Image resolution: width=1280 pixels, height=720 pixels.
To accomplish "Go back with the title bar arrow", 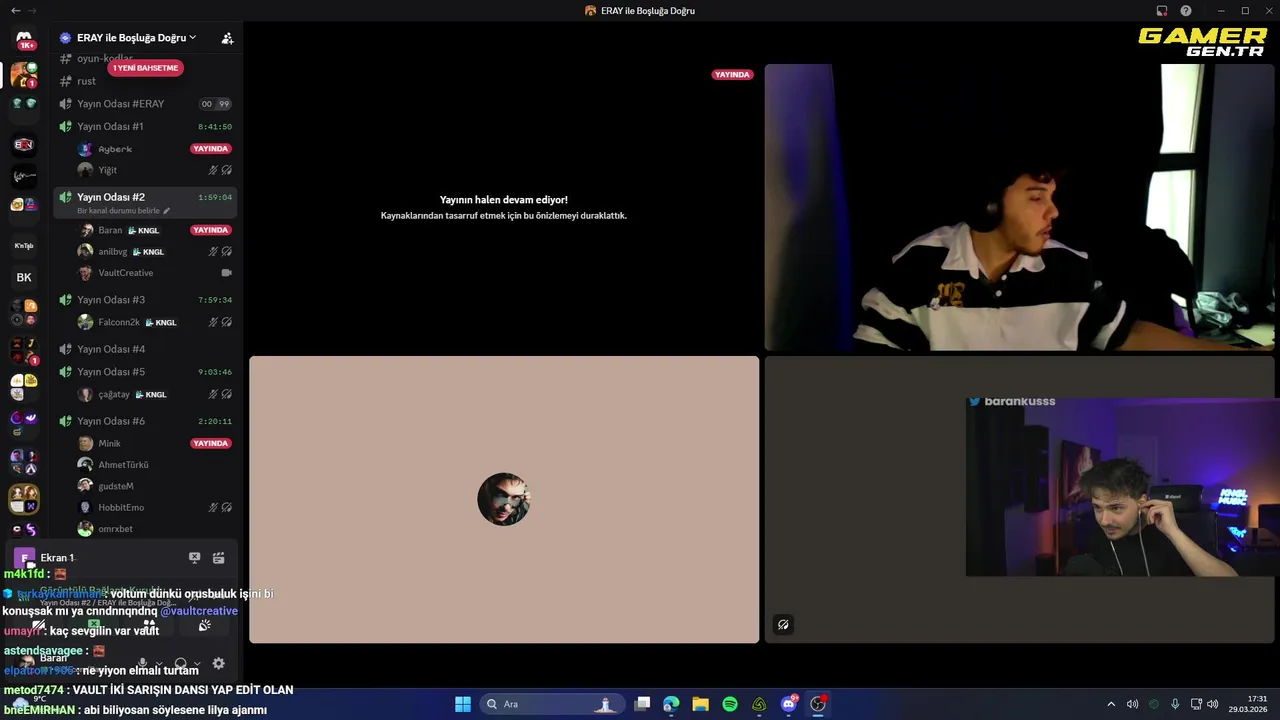I will [x=15, y=11].
